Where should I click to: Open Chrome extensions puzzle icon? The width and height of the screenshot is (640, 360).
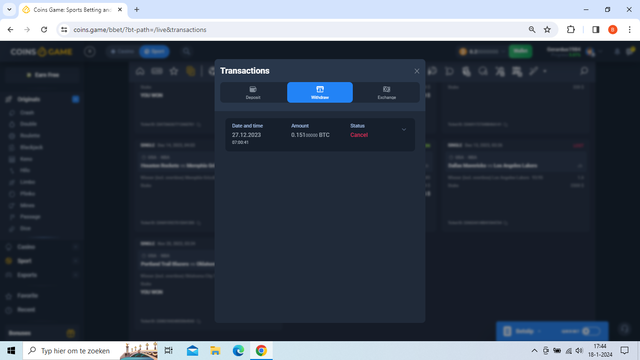pyautogui.click(x=571, y=29)
